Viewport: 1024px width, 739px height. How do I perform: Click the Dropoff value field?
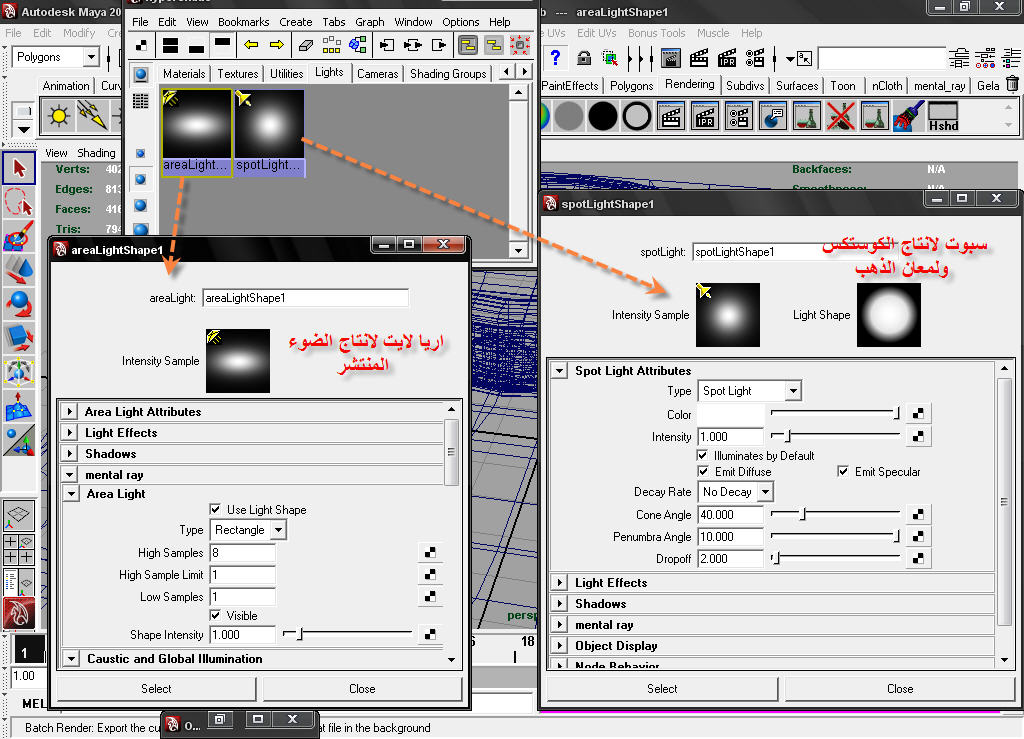pos(730,559)
